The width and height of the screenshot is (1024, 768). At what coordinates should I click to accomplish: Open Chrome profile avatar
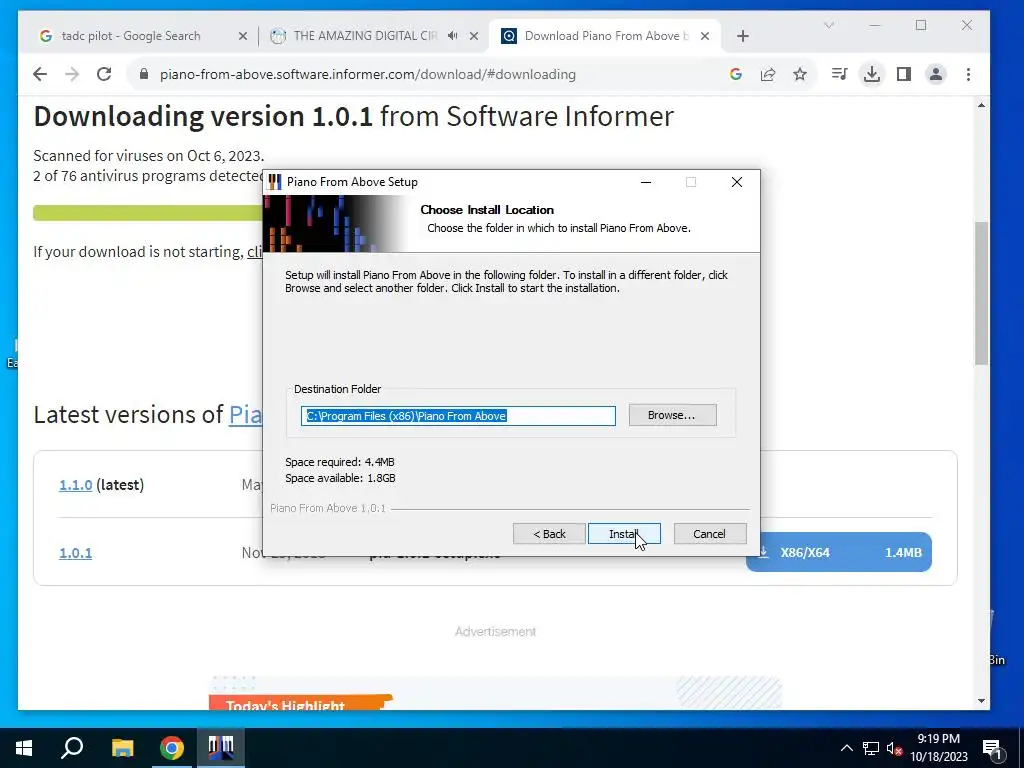tap(936, 74)
